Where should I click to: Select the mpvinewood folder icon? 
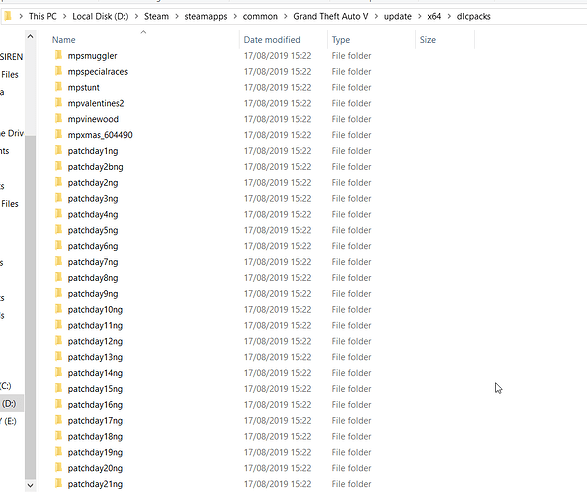click(x=58, y=119)
